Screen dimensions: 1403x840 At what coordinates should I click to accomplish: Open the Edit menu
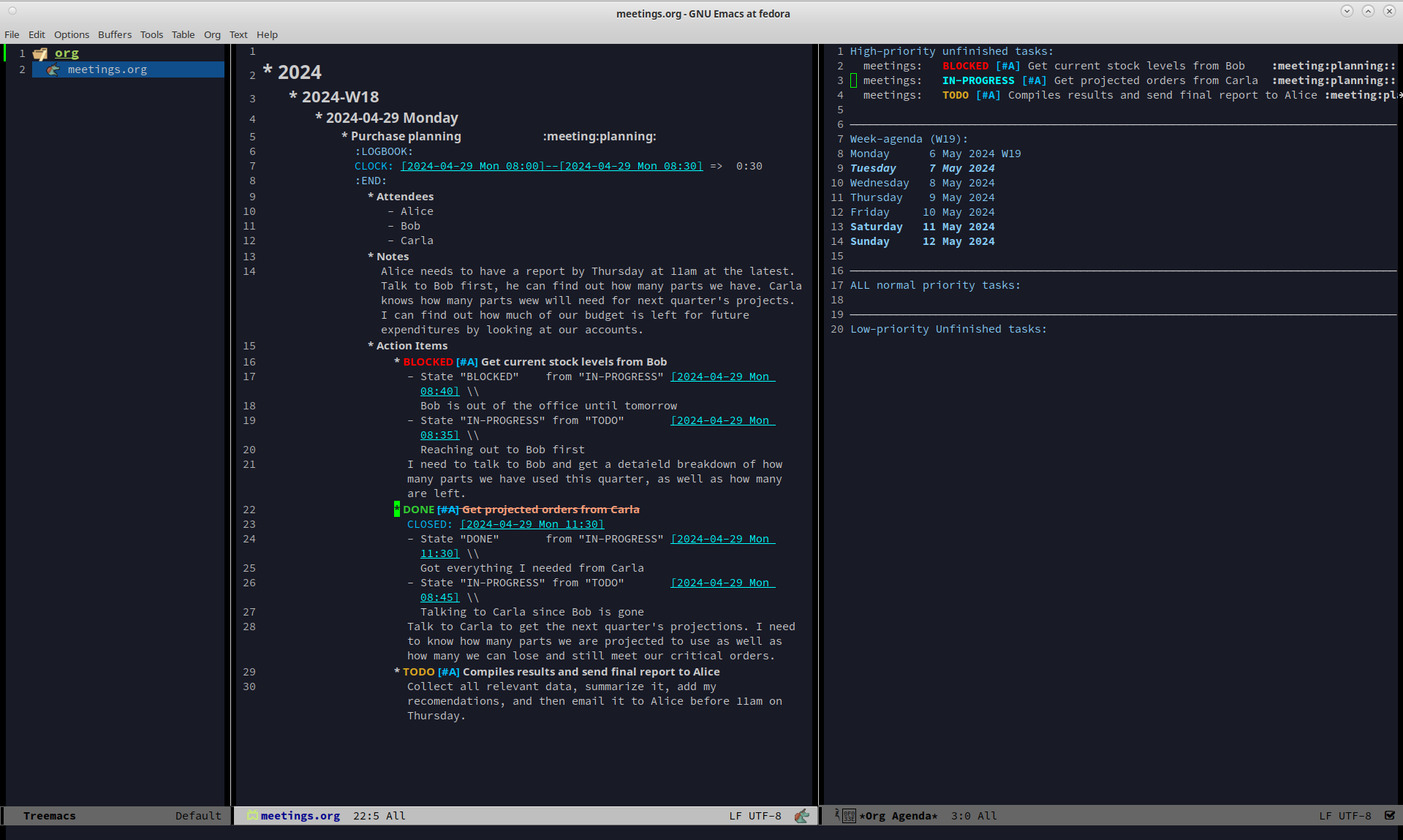click(x=37, y=34)
